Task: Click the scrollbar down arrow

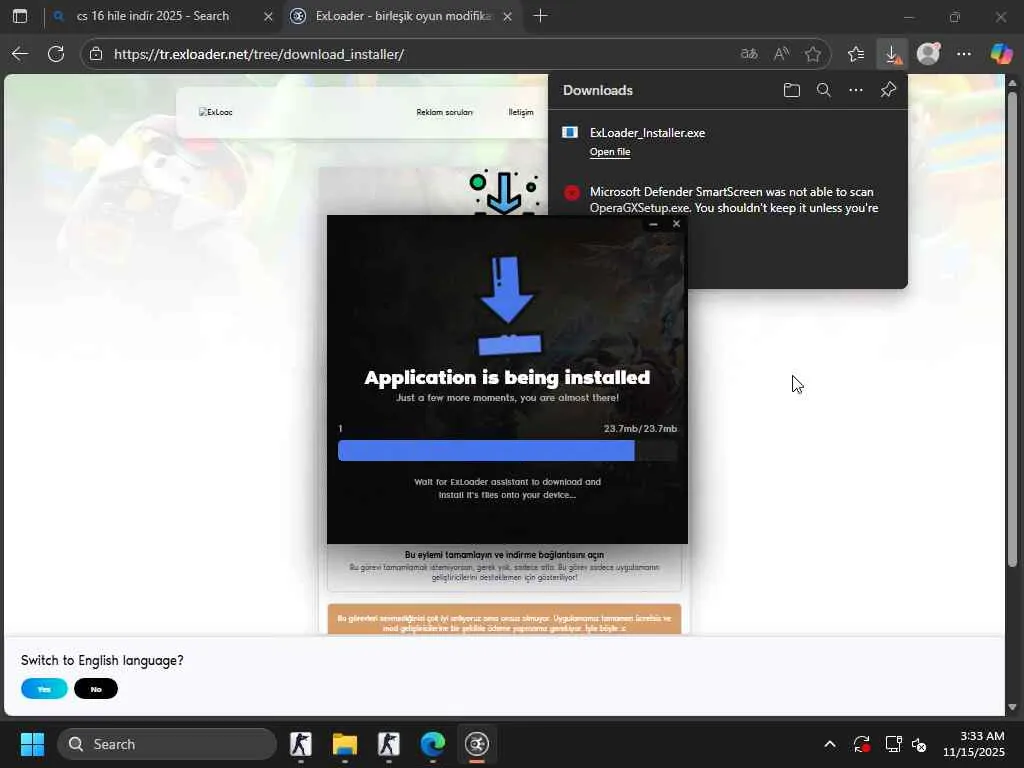Action: (x=1012, y=707)
